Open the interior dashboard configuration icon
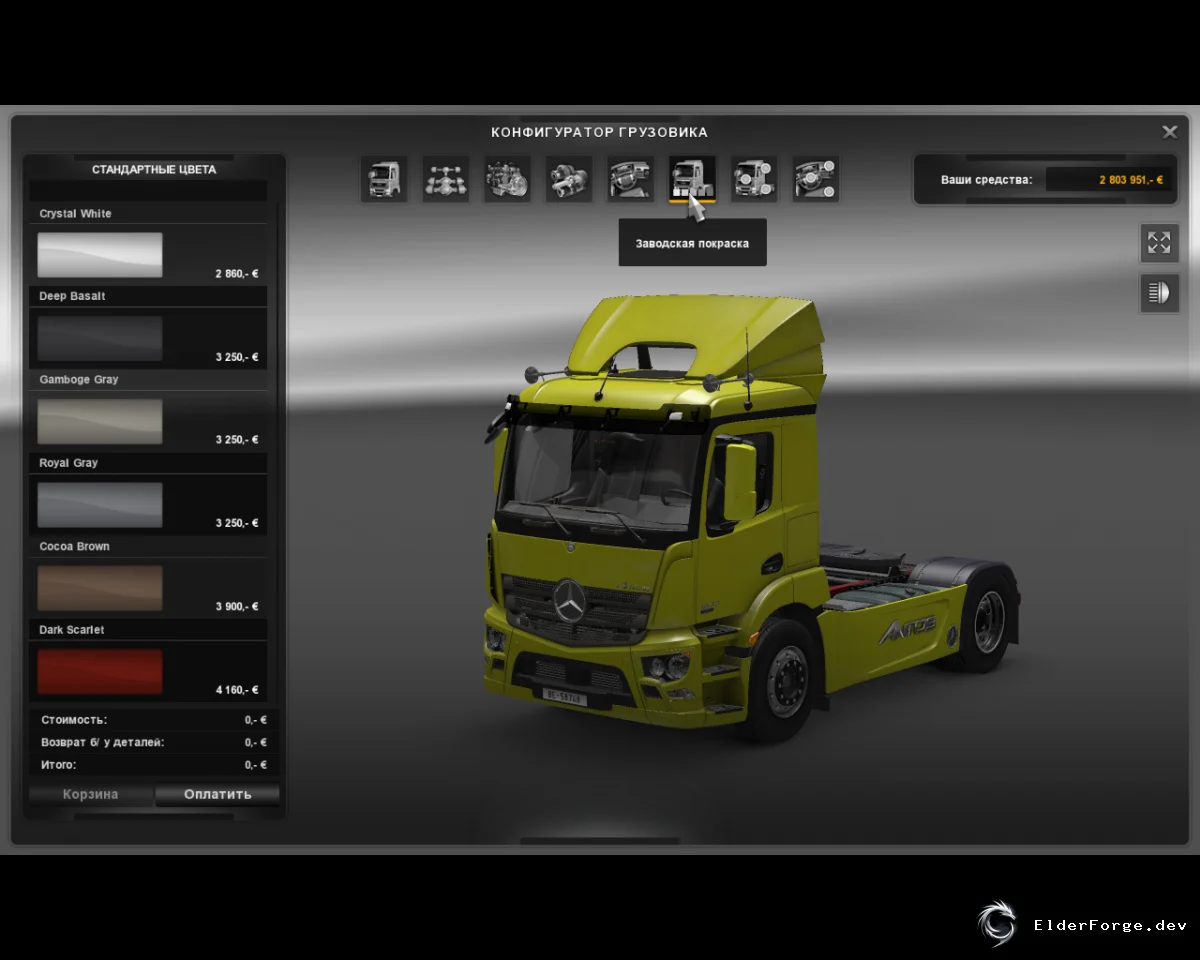 coord(631,179)
